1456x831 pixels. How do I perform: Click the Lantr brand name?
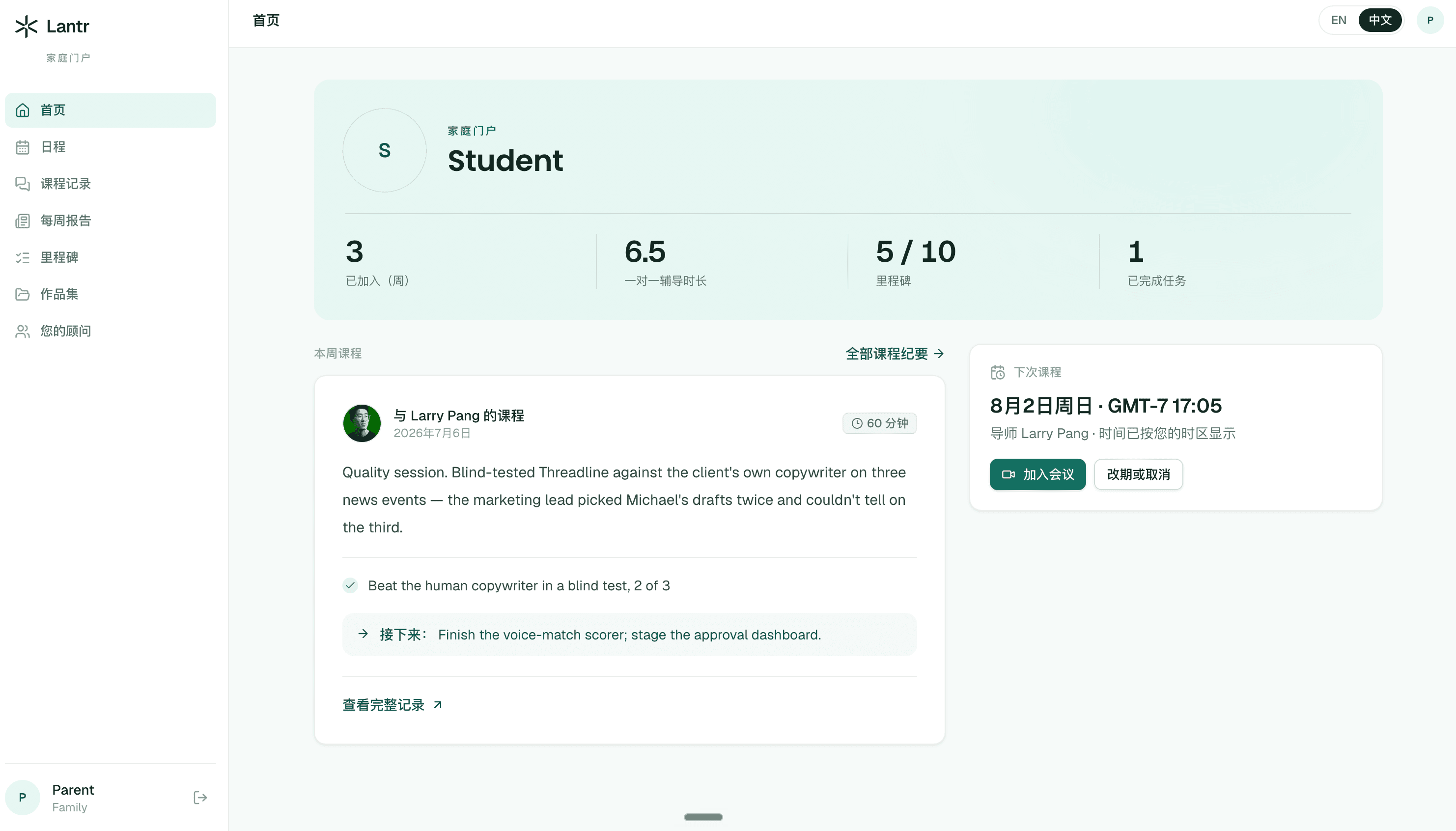click(x=68, y=26)
